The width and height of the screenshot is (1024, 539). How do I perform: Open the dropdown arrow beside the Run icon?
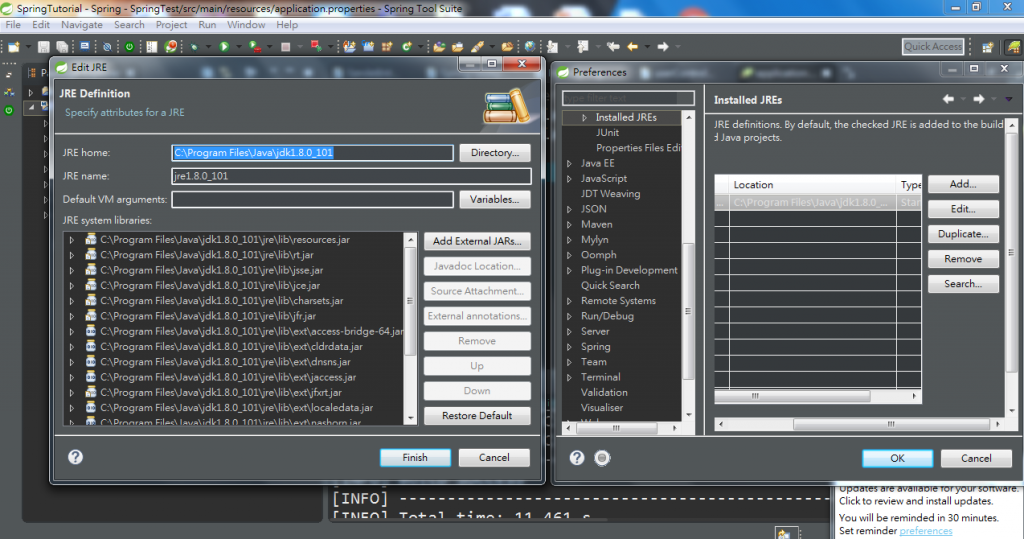(x=238, y=47)
